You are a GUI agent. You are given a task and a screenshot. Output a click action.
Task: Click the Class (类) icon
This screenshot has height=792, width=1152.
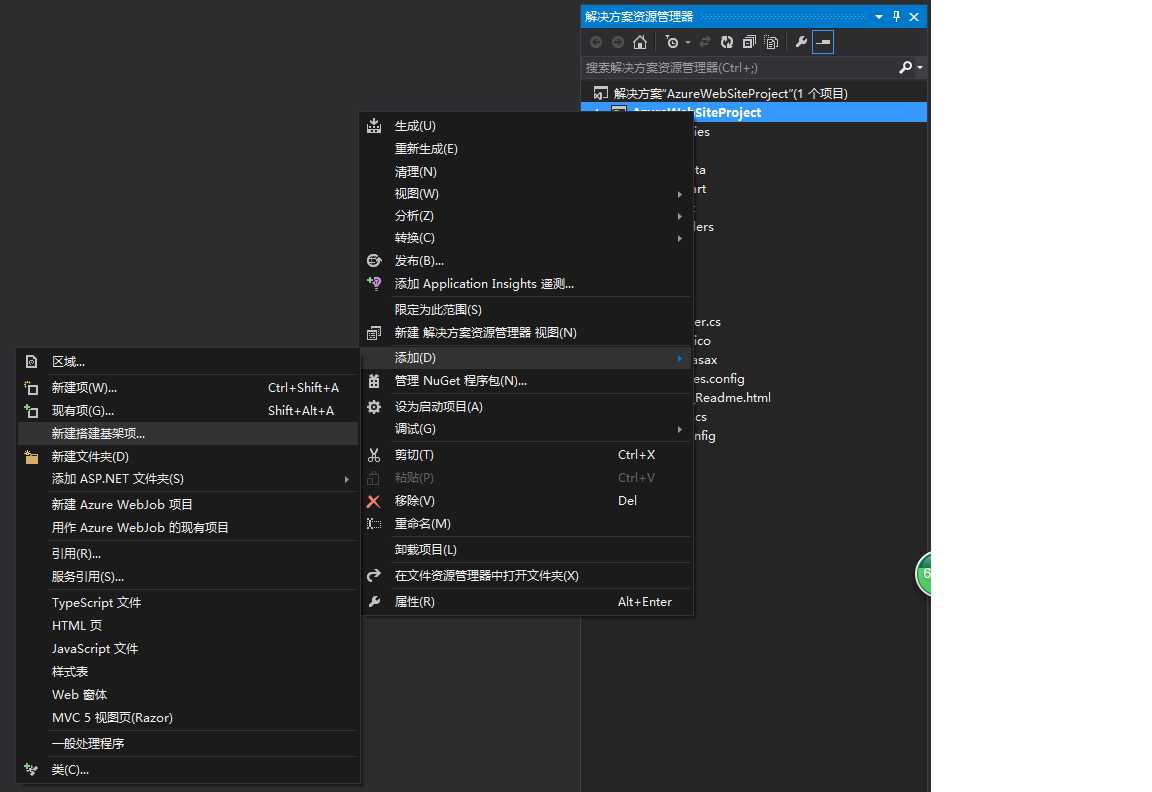(31, 769)
